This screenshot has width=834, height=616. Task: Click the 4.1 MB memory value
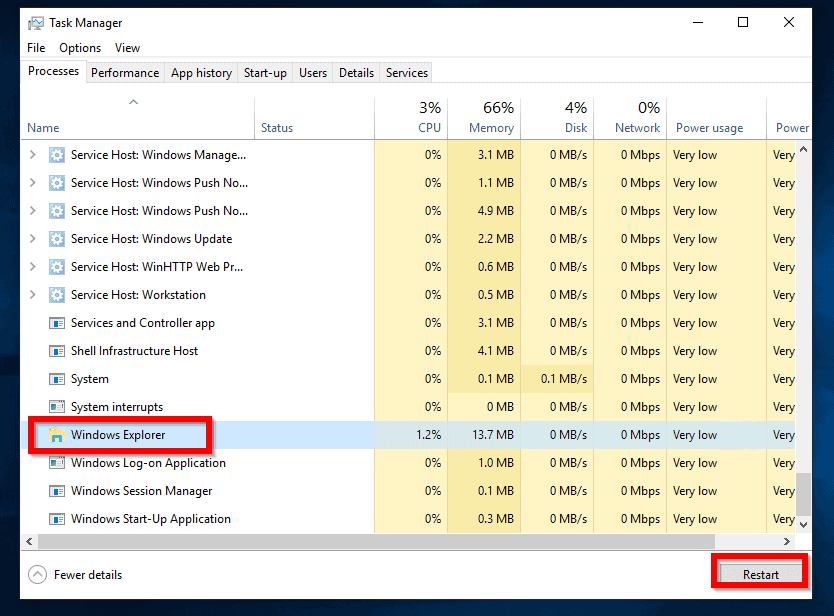tap(496, 351)
